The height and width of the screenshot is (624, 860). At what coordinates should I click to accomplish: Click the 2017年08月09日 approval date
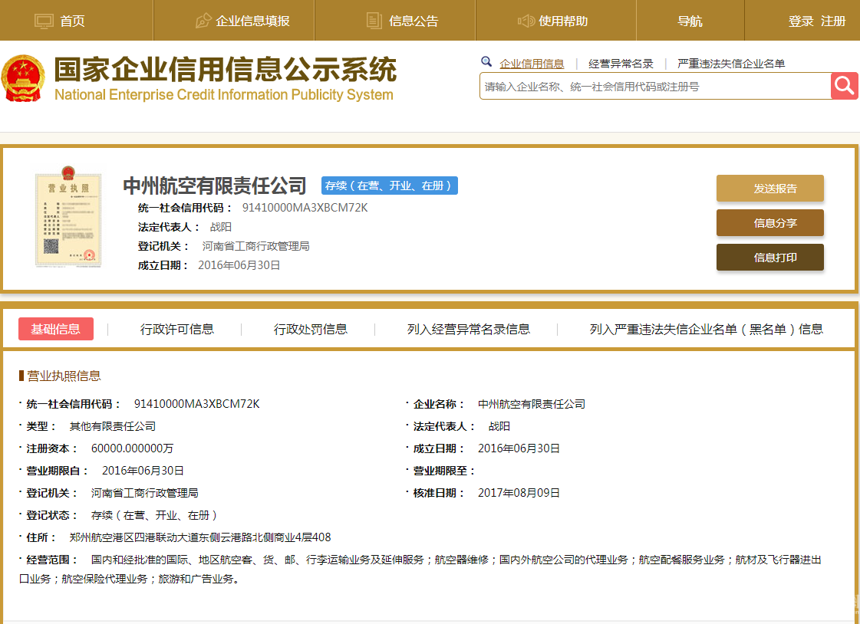[x=519, y=493]
